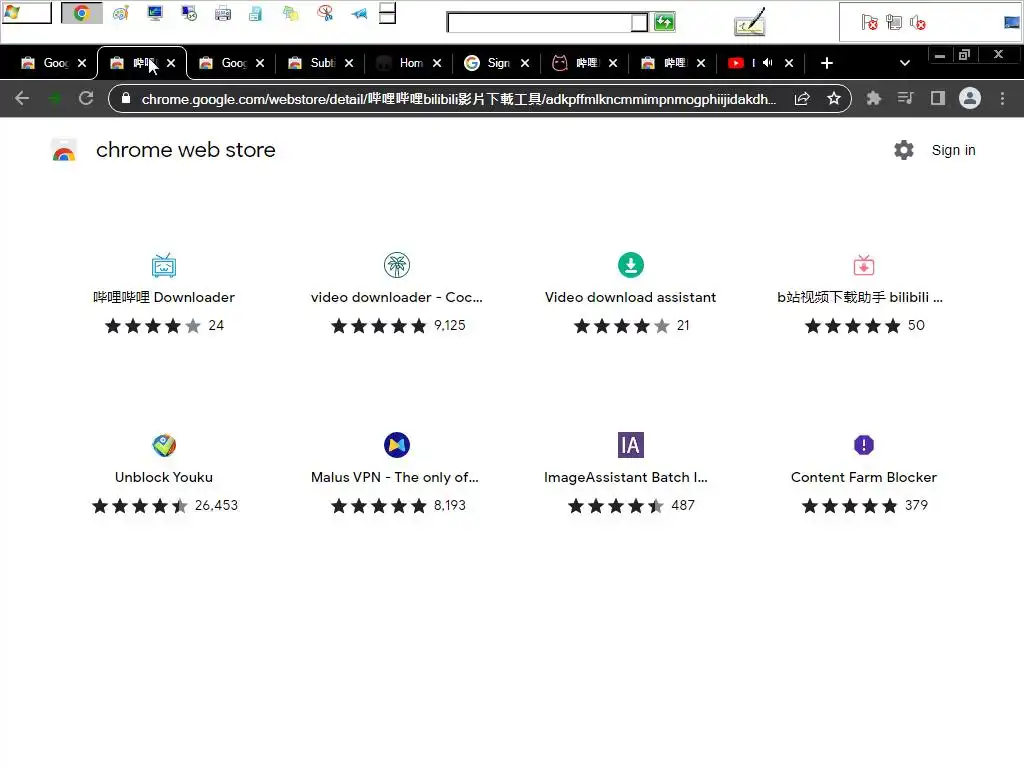Click the Content Farm Blocker title
This screenshot has height=768, width=1024.
click(864, 477)
